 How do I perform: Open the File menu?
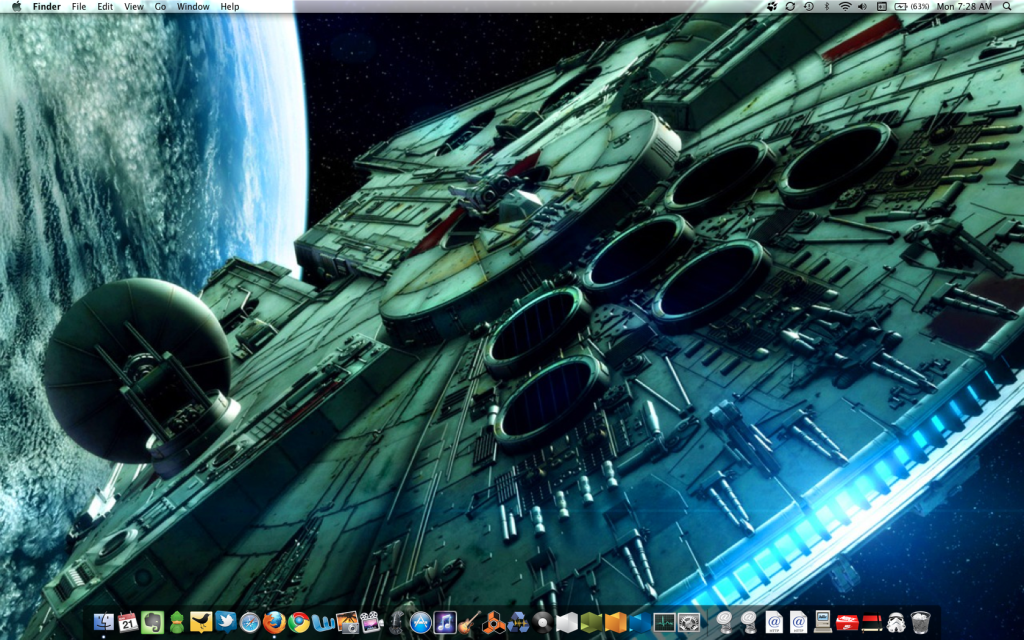point(79,7)
